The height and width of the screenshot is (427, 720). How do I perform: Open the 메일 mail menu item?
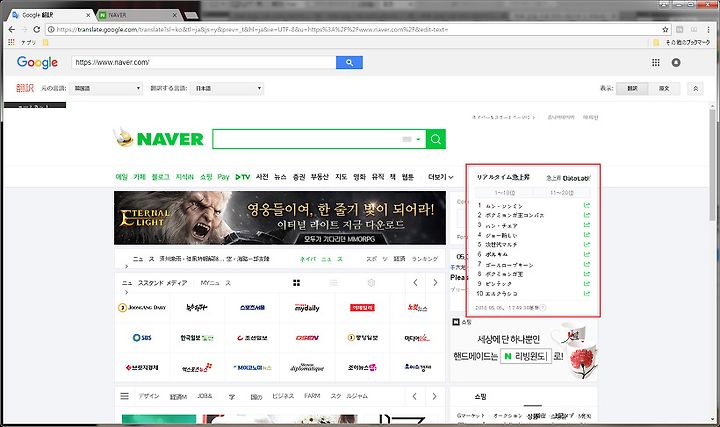point(122,177)
